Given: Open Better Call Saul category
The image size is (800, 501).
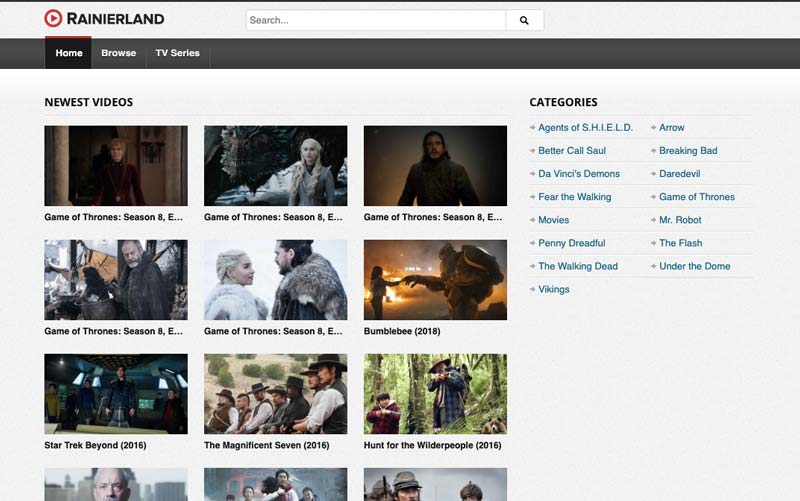Looking at the screenshot, I should pos(572,151).
